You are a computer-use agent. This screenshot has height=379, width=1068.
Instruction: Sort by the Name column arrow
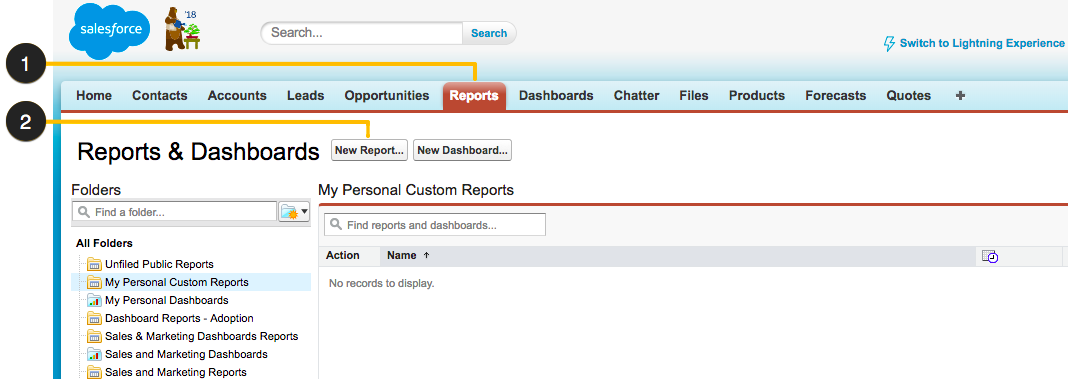click(x=426, y=256)
